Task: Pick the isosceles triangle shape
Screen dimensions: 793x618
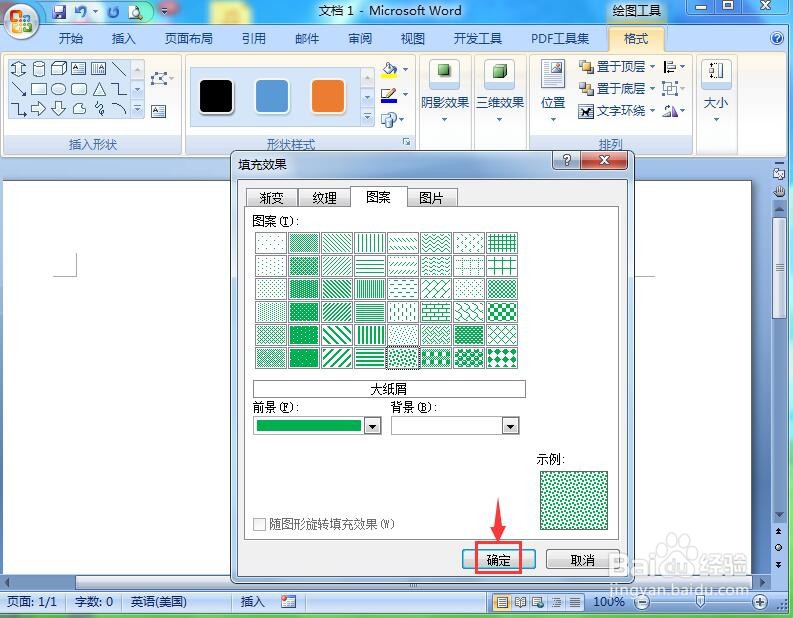Action: point(99,89)
